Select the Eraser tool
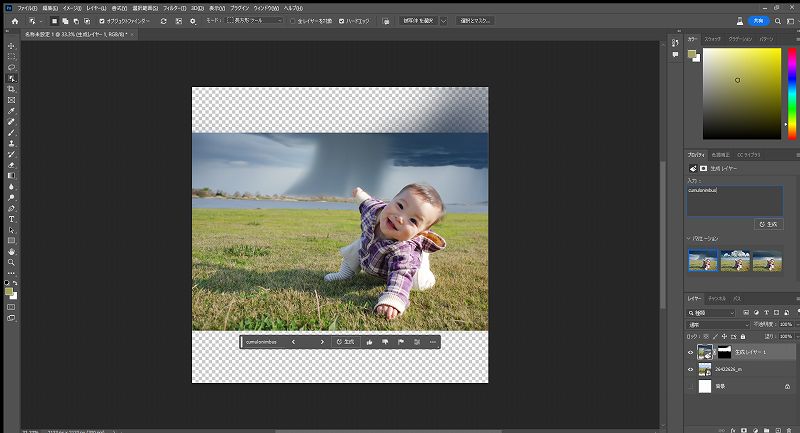Image resolution: width=800 pixels, height=433 pixels. 11,165
